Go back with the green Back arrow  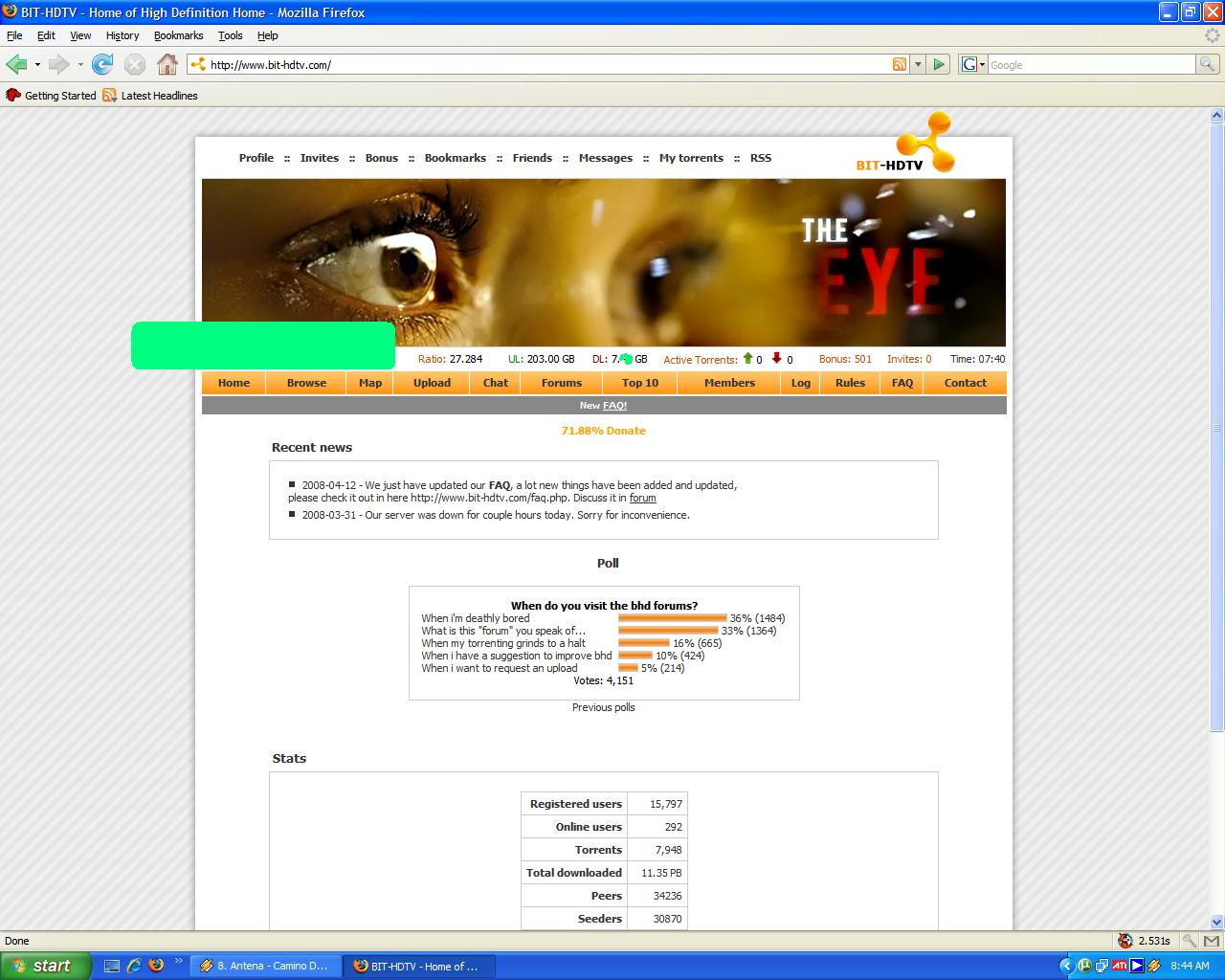point(16,64)
